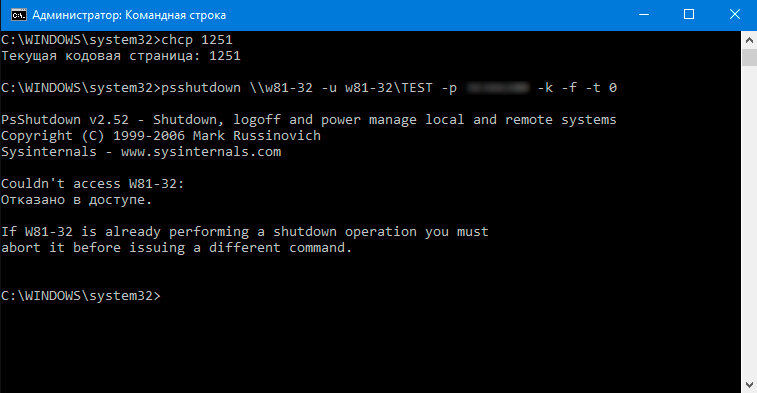Minimize the Command Prompt window

[644, 15]
